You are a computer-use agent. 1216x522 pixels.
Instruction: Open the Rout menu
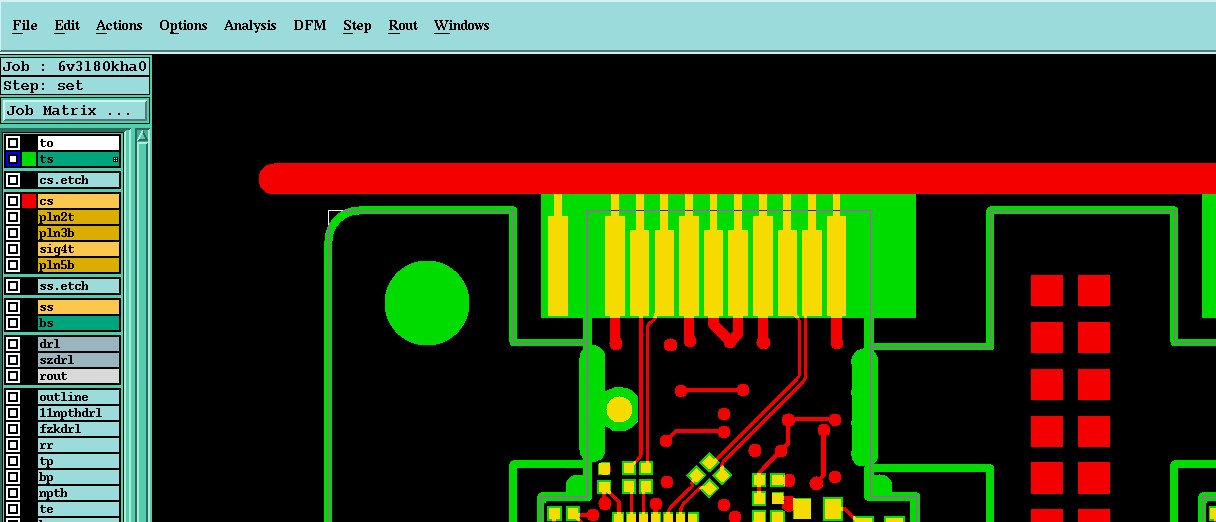coord(403,25)
